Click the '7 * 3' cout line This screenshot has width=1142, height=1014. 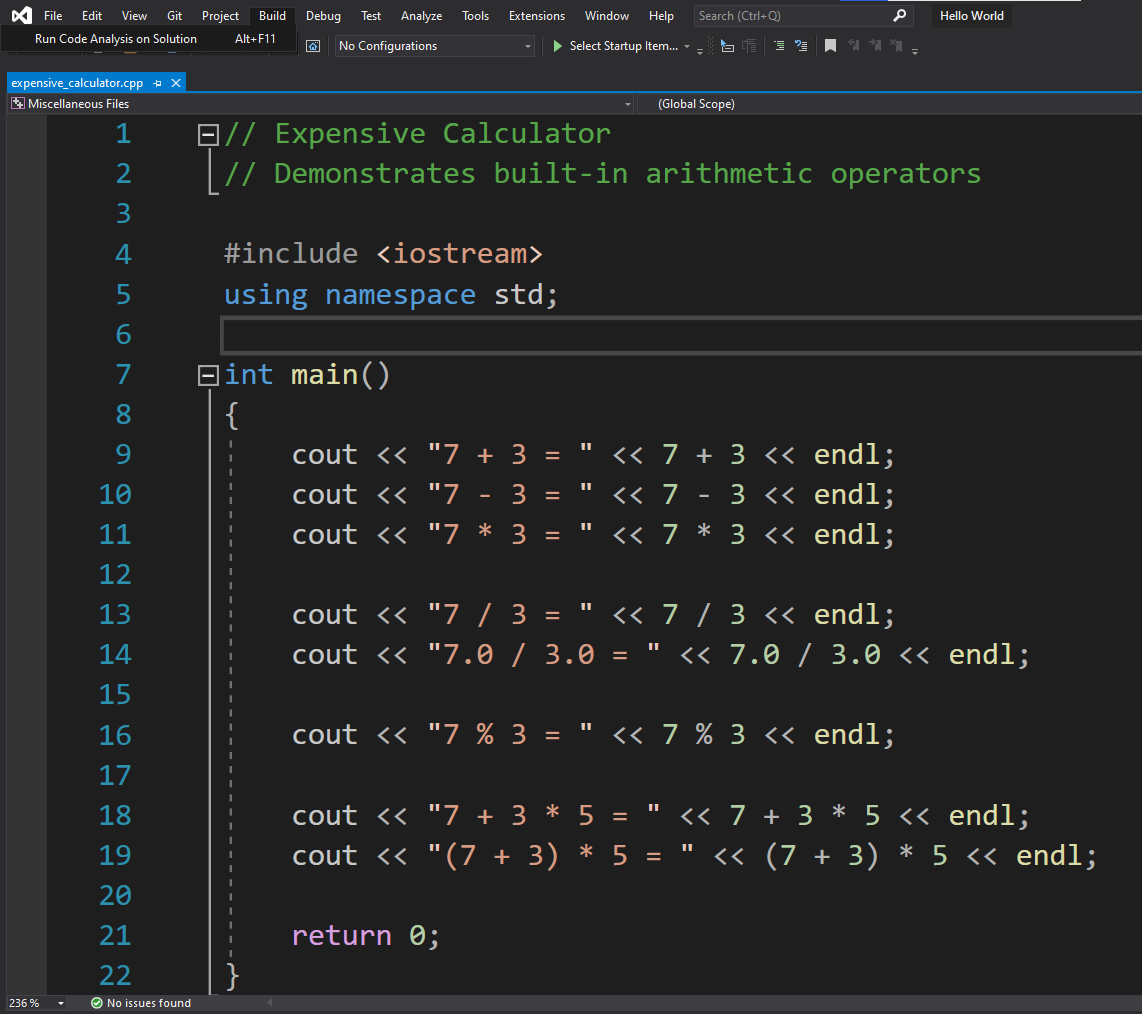[x=593, y=535]
